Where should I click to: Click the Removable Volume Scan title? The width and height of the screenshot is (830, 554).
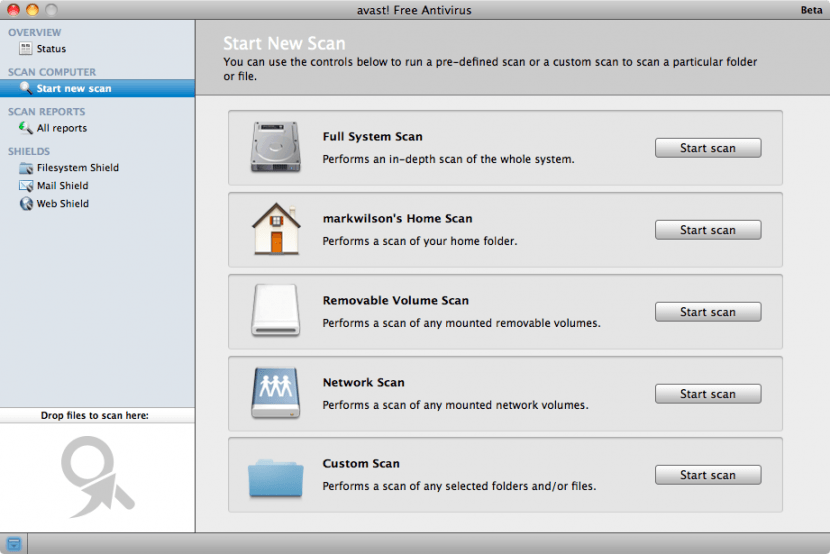(396, 301)
